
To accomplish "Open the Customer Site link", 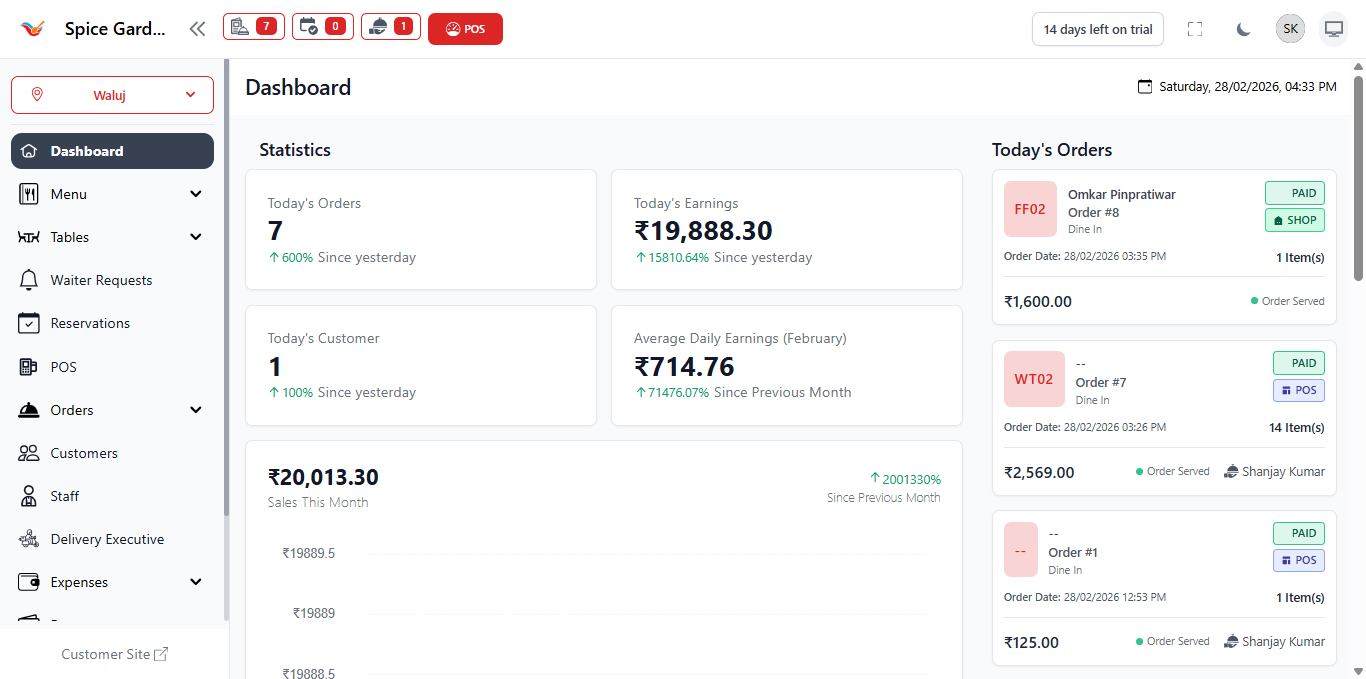I will coord(114,653).
